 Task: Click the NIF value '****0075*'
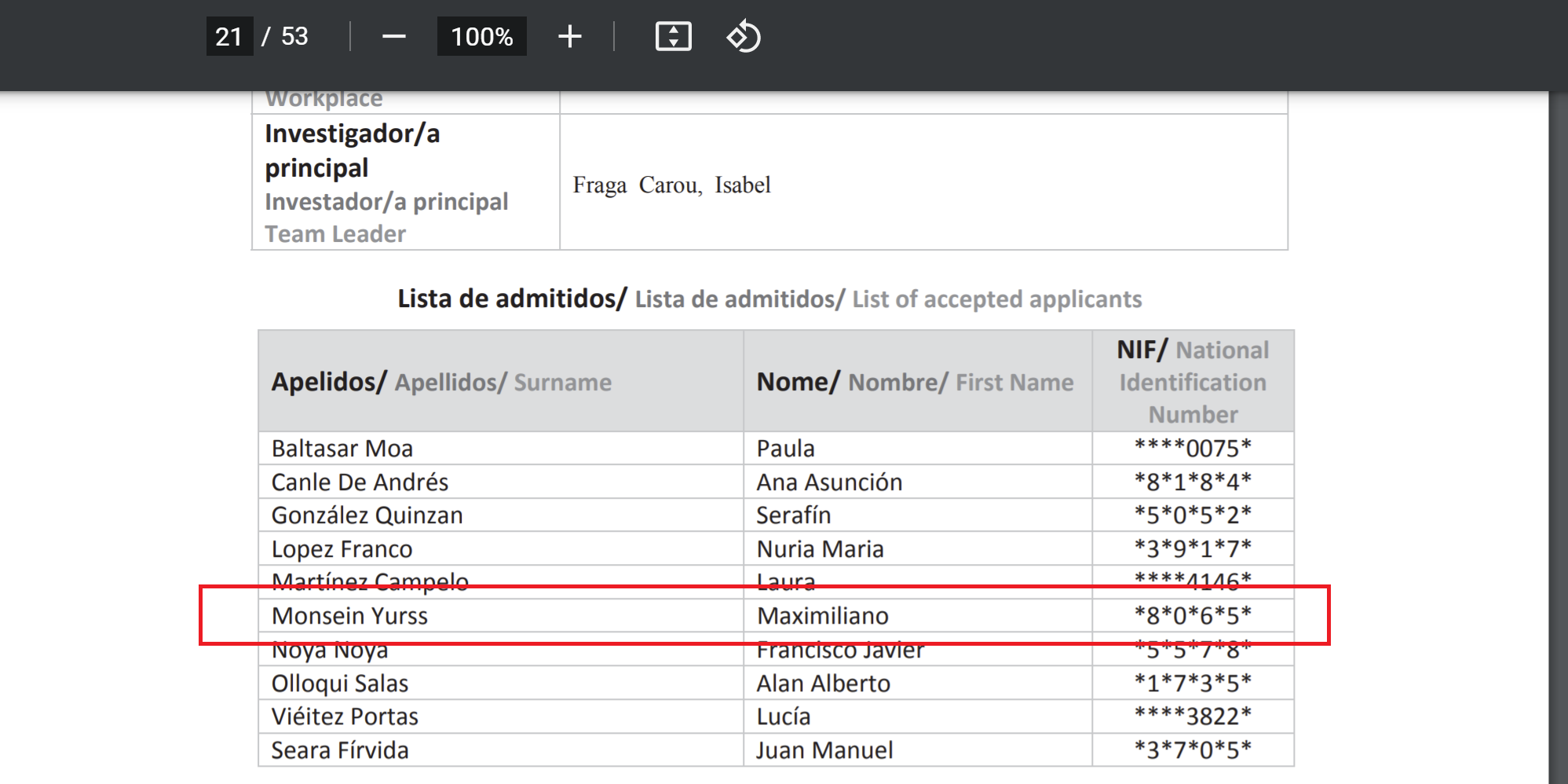tap(1193, 448)
